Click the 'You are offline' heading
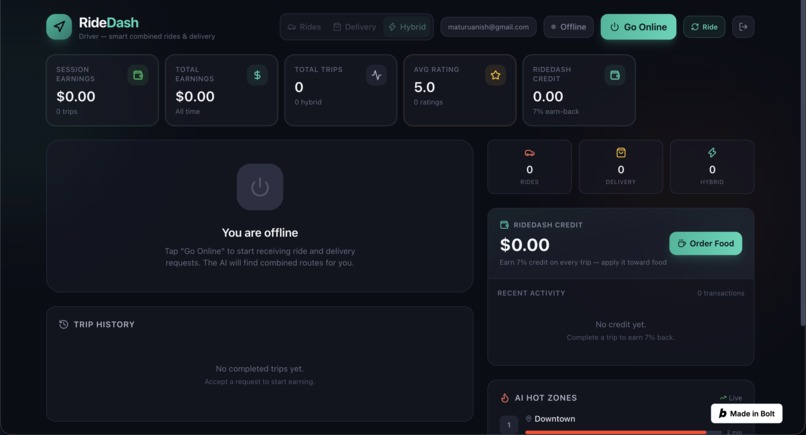Screen dimensions: 806x435 pos(260,233)
